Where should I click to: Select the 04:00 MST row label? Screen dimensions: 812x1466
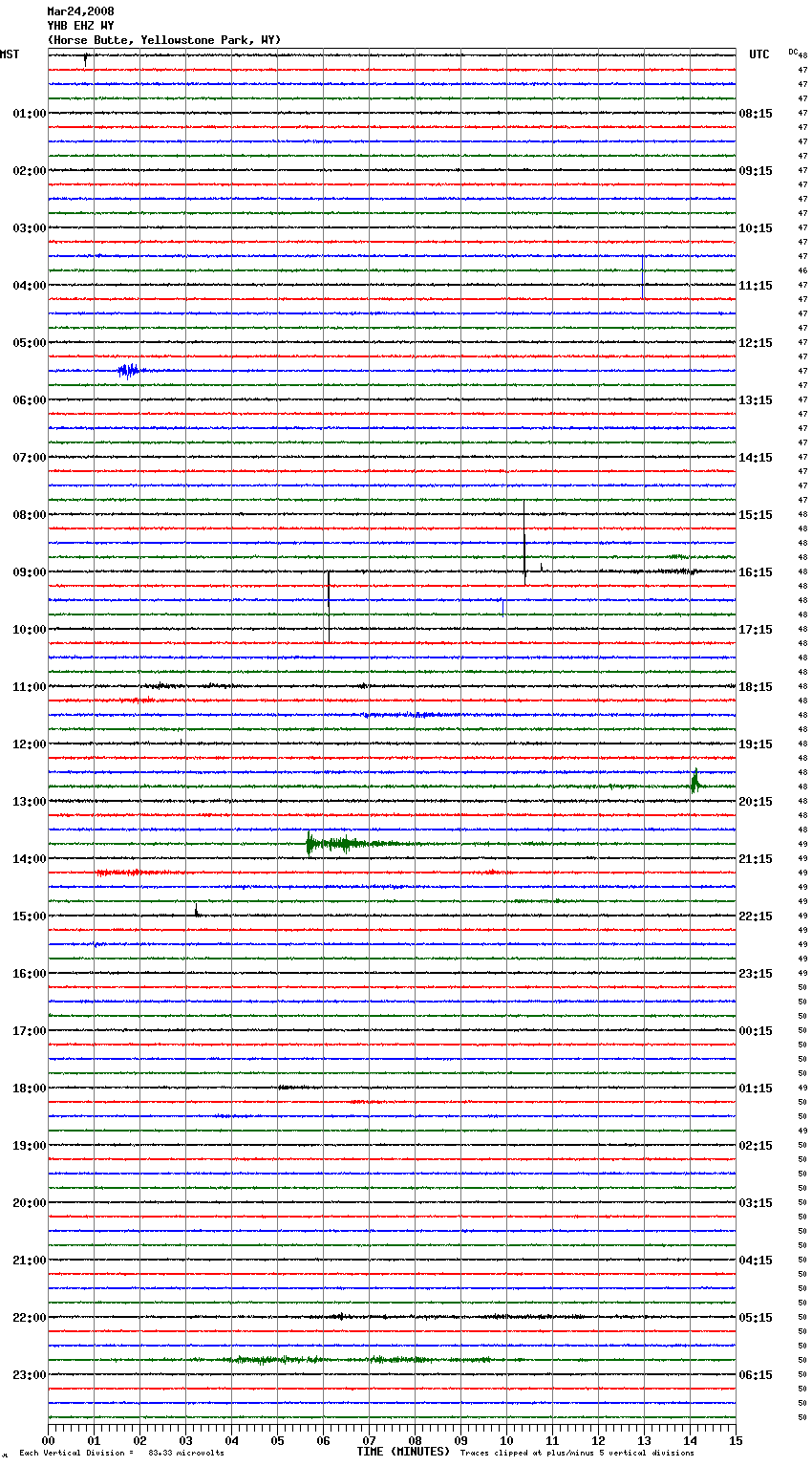(30, 286)
